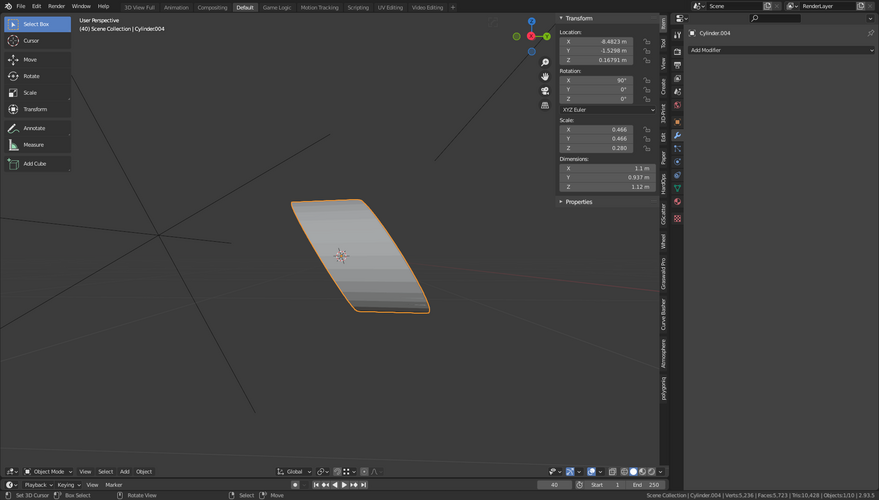Choose the Add Cube tool
879x500 pixels.
38,164
